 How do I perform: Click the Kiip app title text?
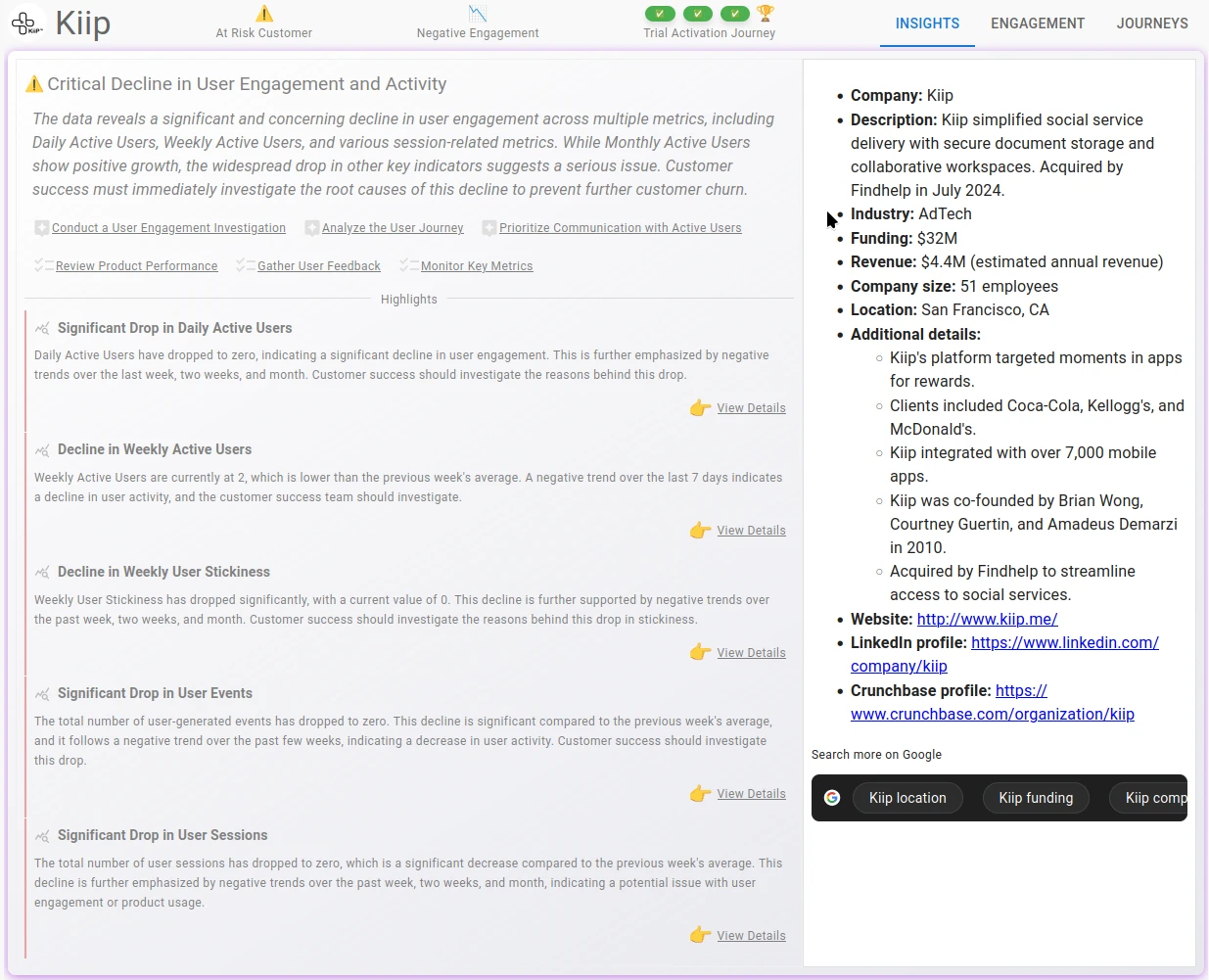pyautogui.click(x=83, y=23)
